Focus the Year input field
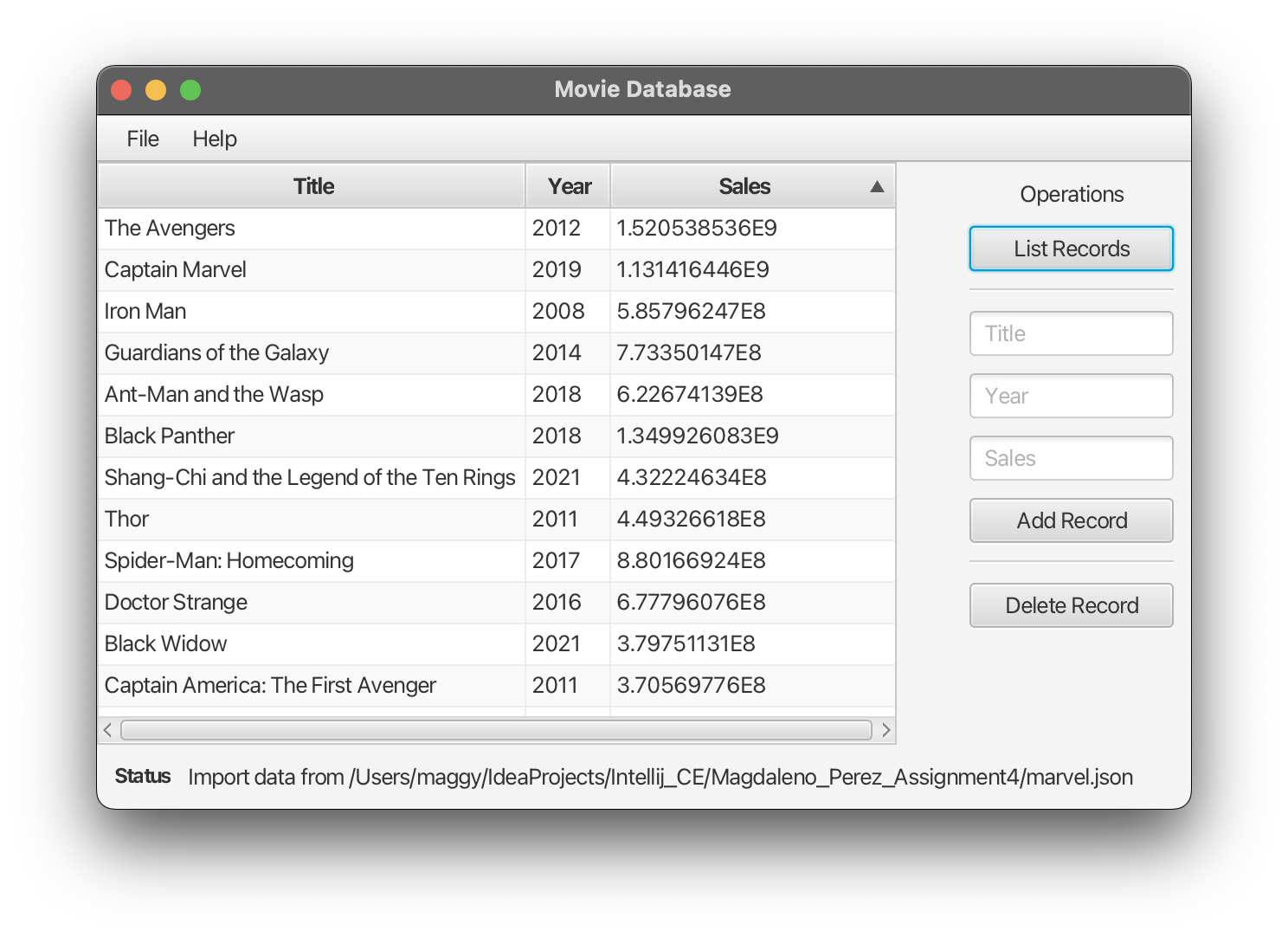The image size is (1288, 937). [1072, 396]
